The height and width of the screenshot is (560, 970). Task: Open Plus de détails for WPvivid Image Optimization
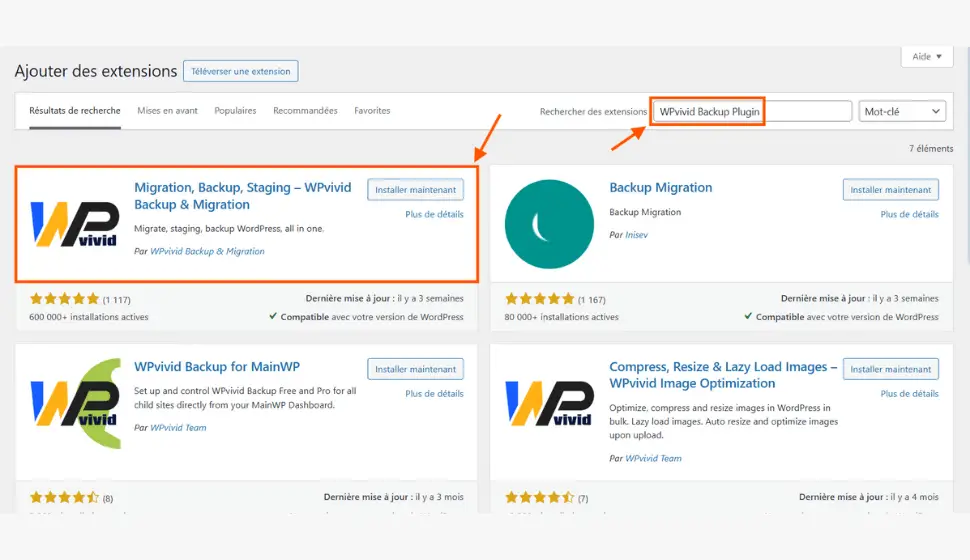tap(909, 394)
